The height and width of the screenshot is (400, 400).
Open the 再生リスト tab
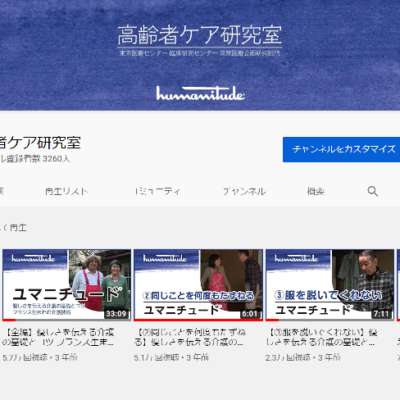[66, 191]
